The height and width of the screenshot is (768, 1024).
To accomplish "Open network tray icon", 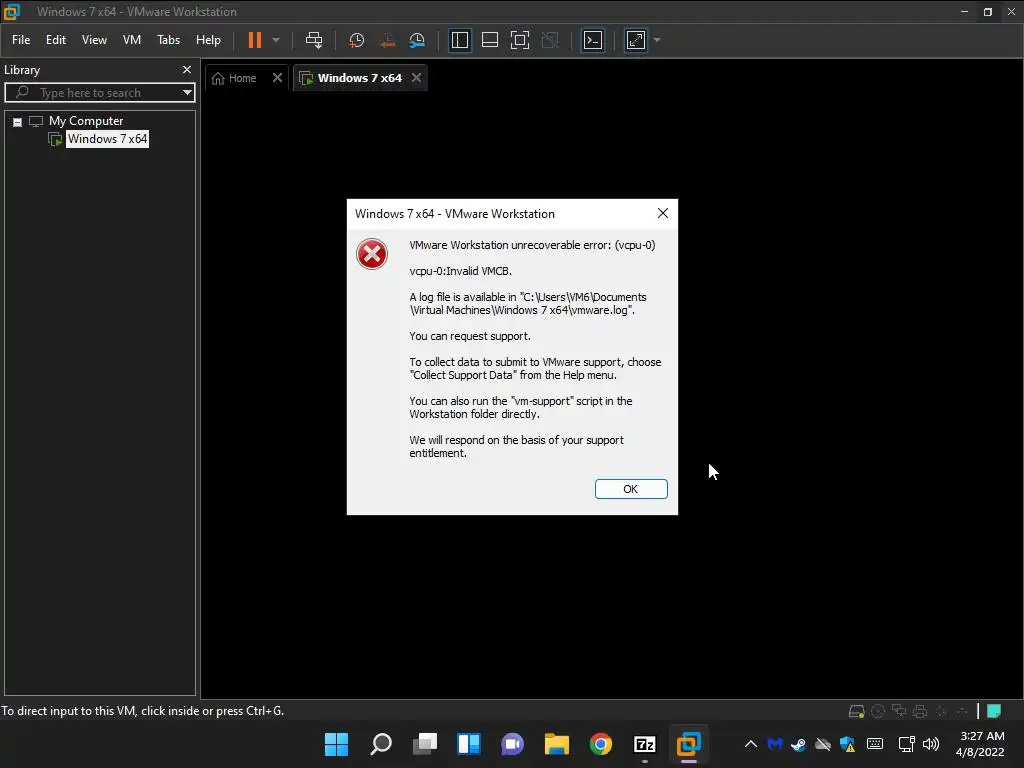I will 906,744.
